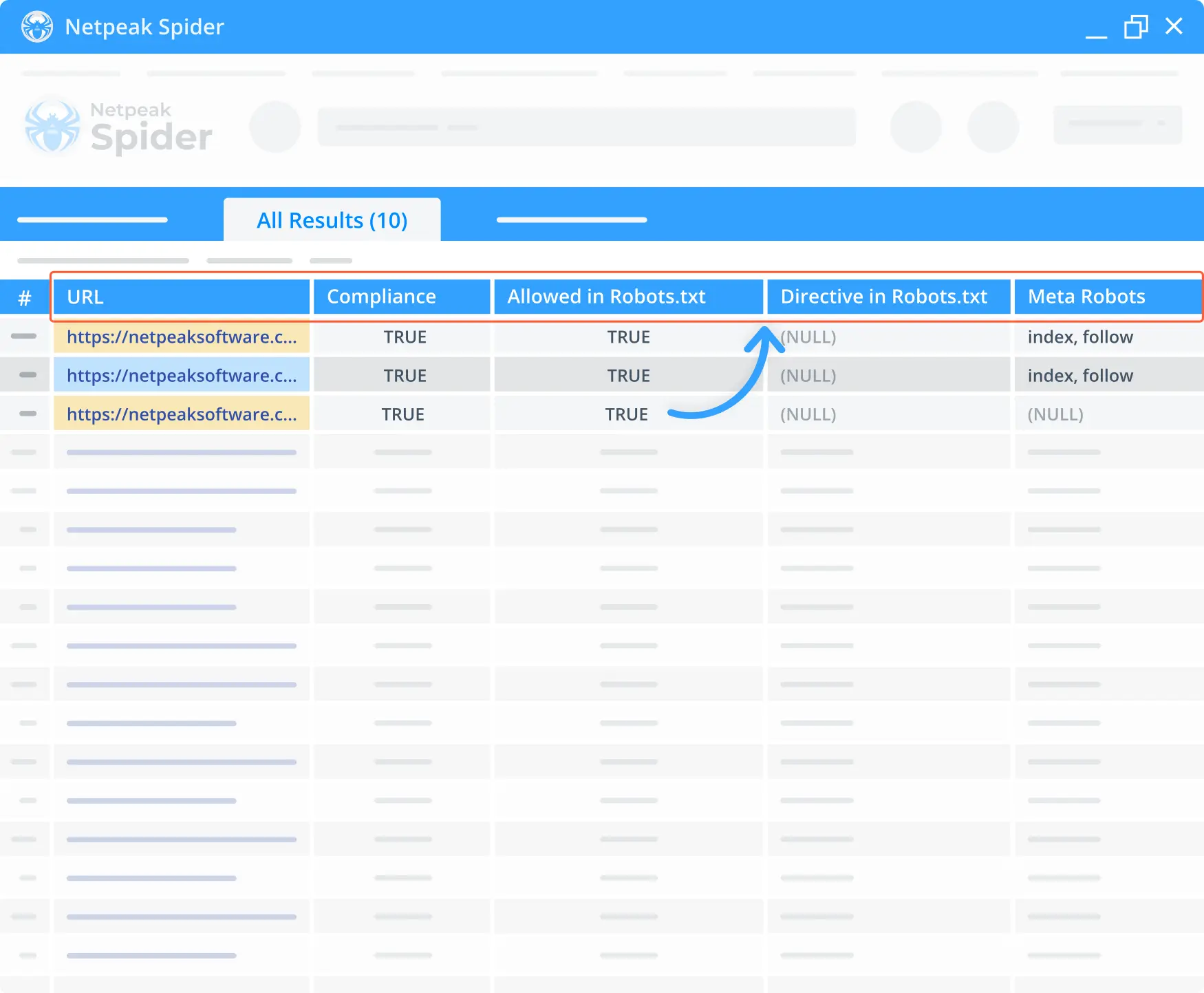Click the Netpeak Spider title bar icon
This screenshot has height=993, width=1204.
(37, 27)
